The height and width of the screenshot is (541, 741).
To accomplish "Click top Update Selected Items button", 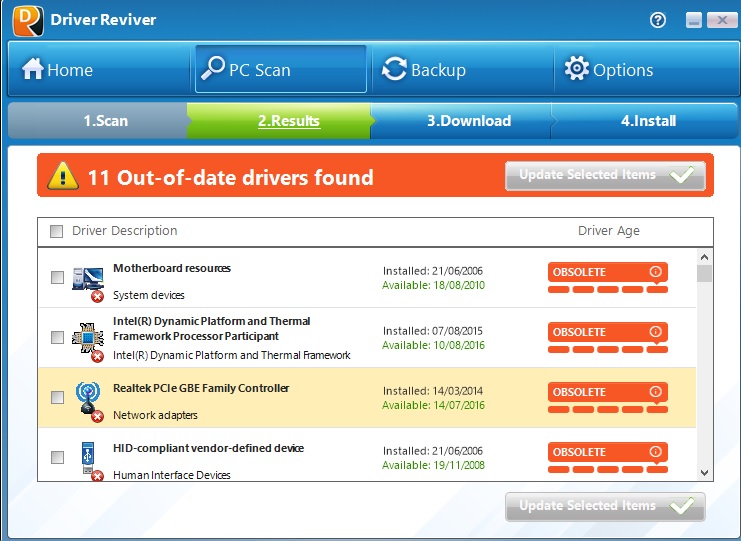I will click(x=605, y=176).
